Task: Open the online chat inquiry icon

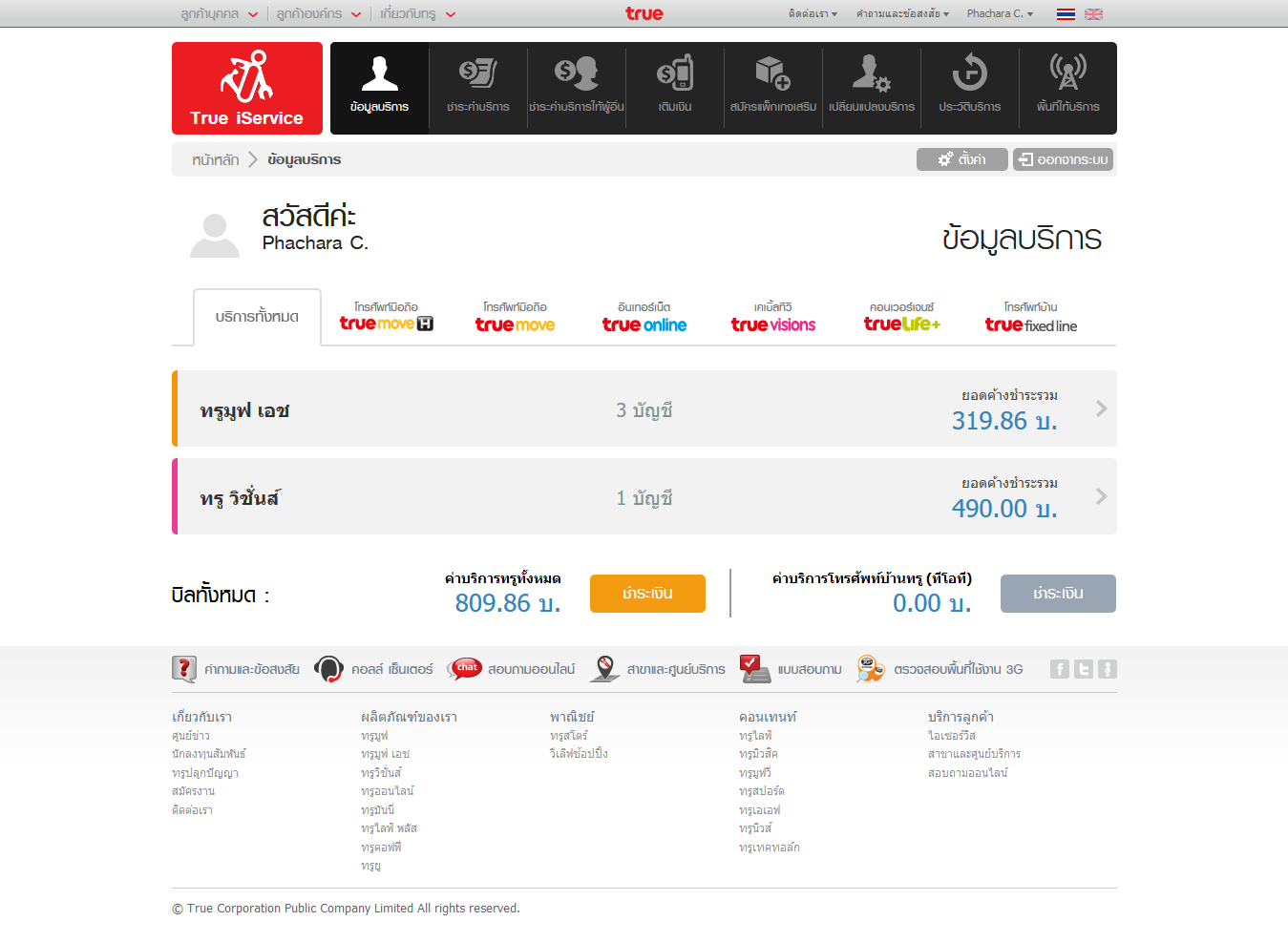Action: (x=467, y=669)
